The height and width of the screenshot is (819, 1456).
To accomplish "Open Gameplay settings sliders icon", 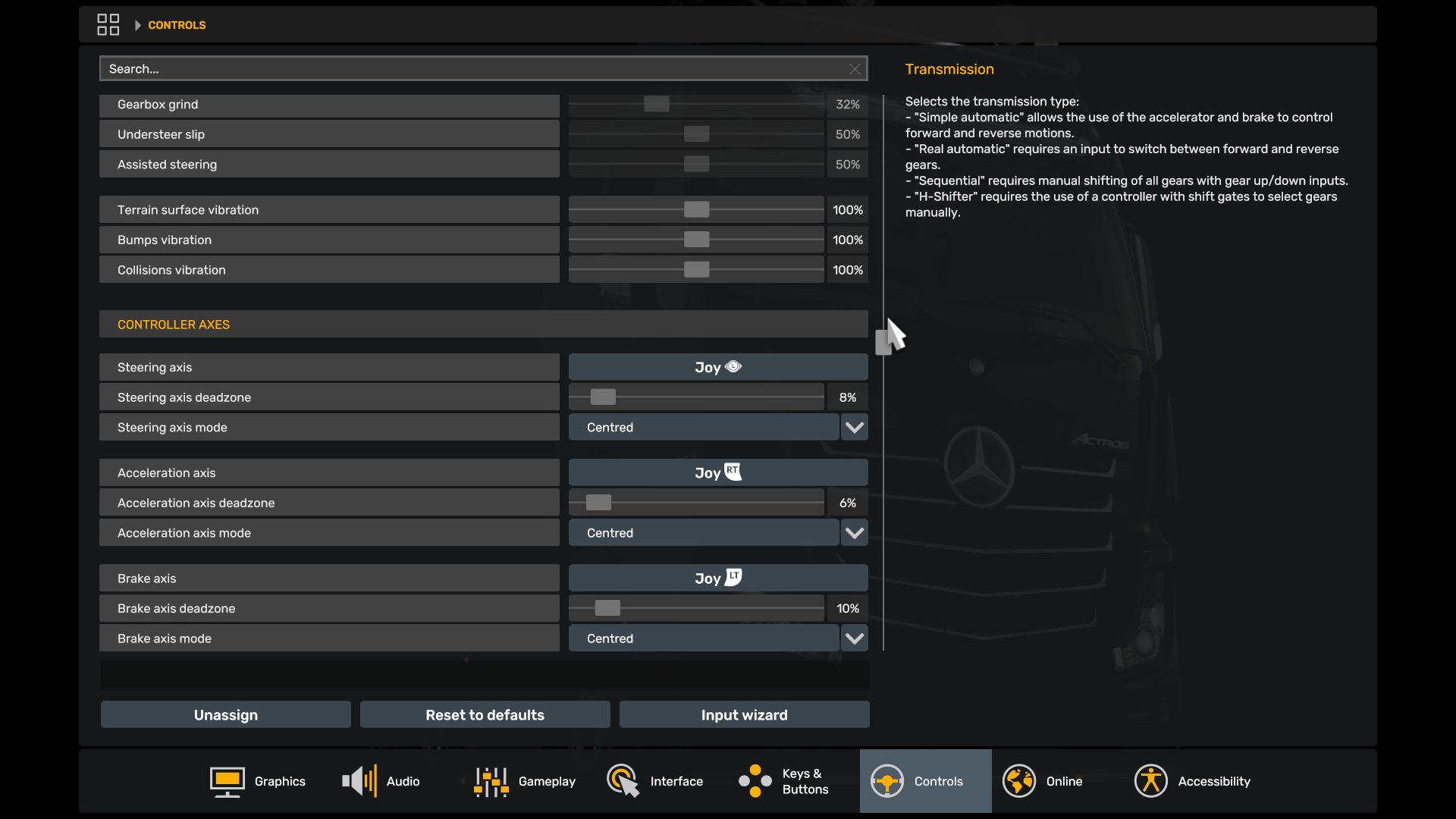I will pos(491,781).
